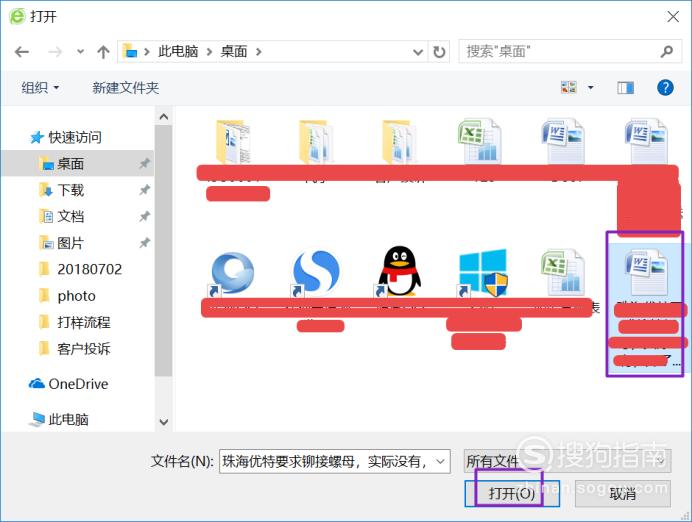The image size is (692, 522).
Task: Select the Excel file in second row
Action: tap(563, 272)
